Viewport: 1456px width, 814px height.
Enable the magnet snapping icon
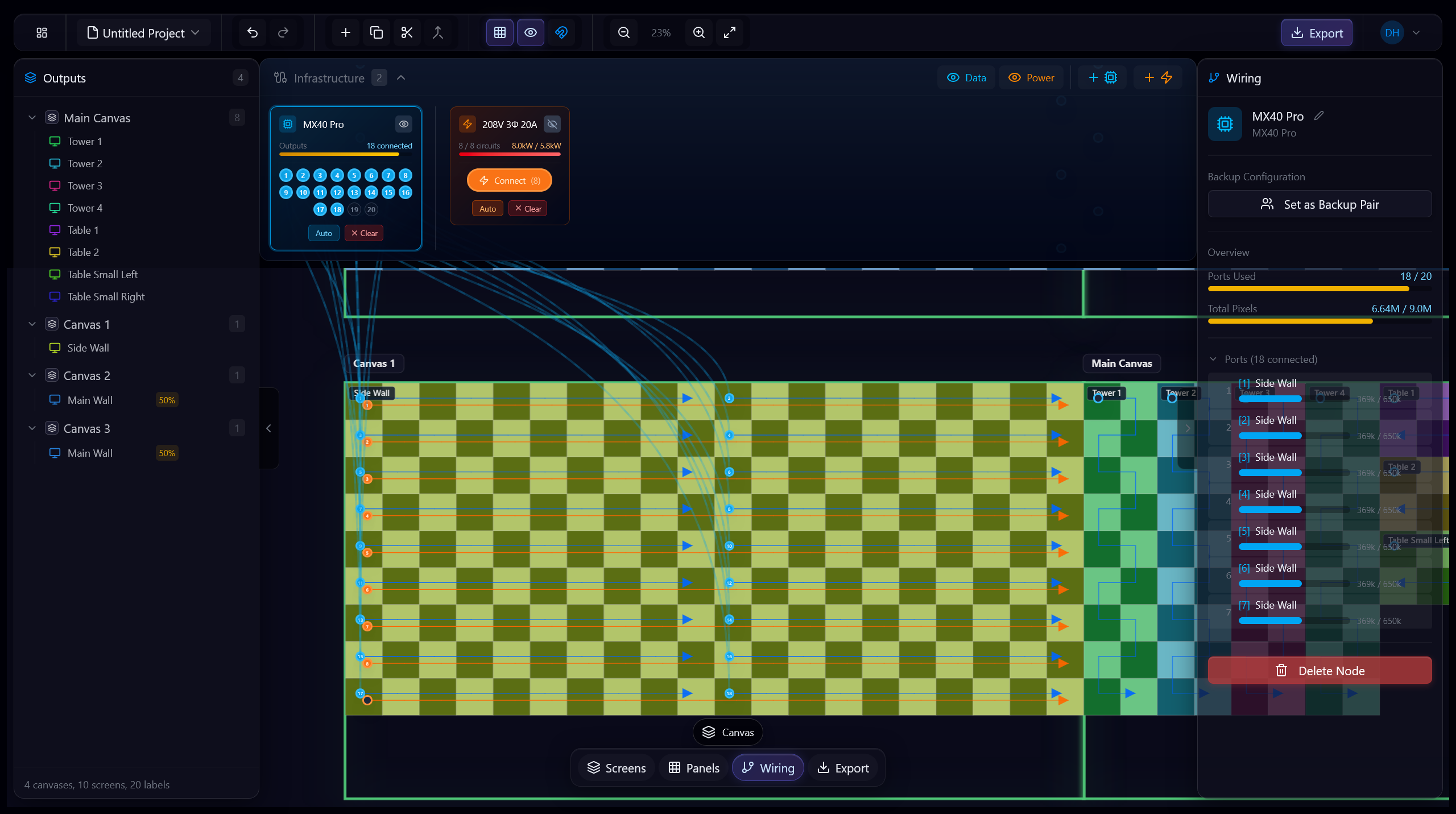(x=562, y=32)
